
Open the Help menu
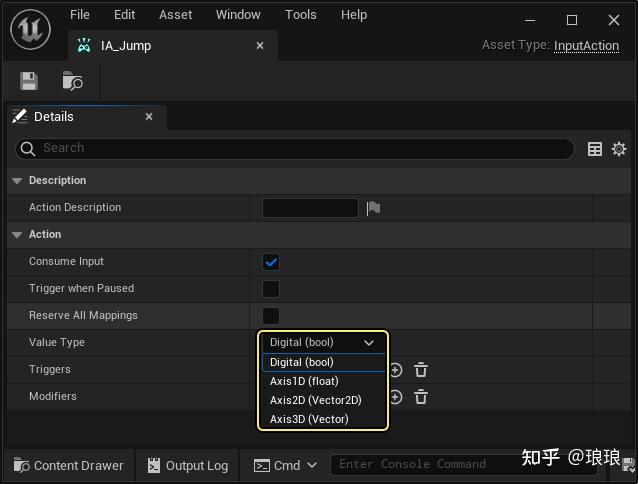[354, 15]
